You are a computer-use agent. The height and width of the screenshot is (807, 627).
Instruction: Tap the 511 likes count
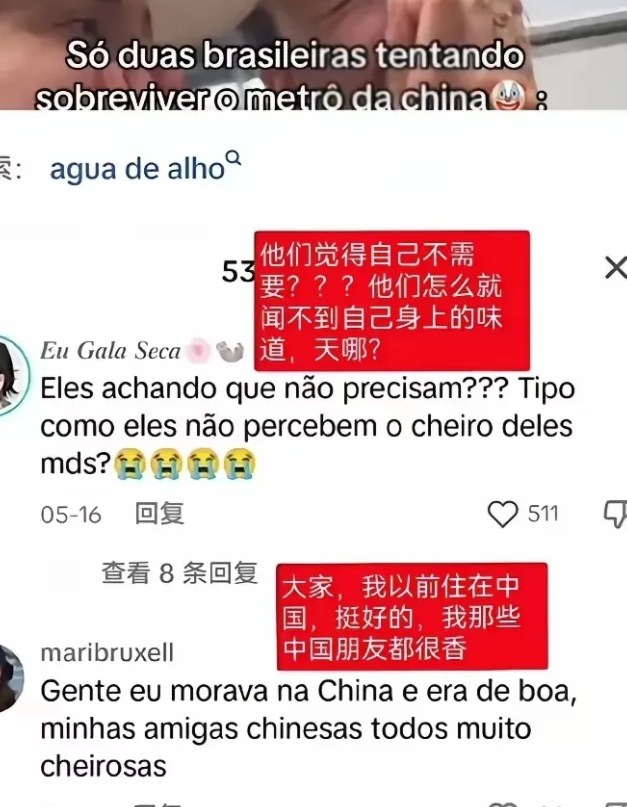pos(543,514)
